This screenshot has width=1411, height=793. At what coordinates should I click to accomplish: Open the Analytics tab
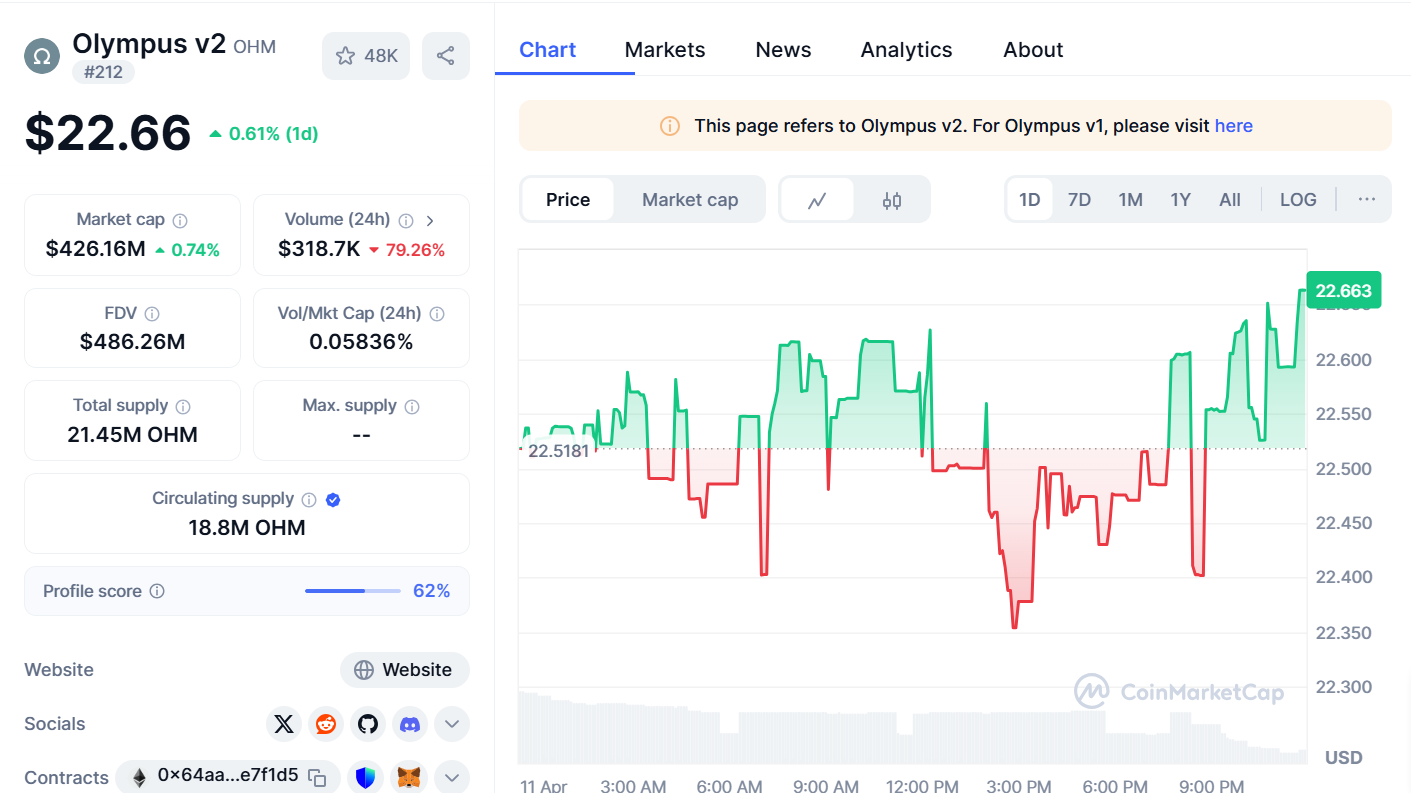click(906, 49)
